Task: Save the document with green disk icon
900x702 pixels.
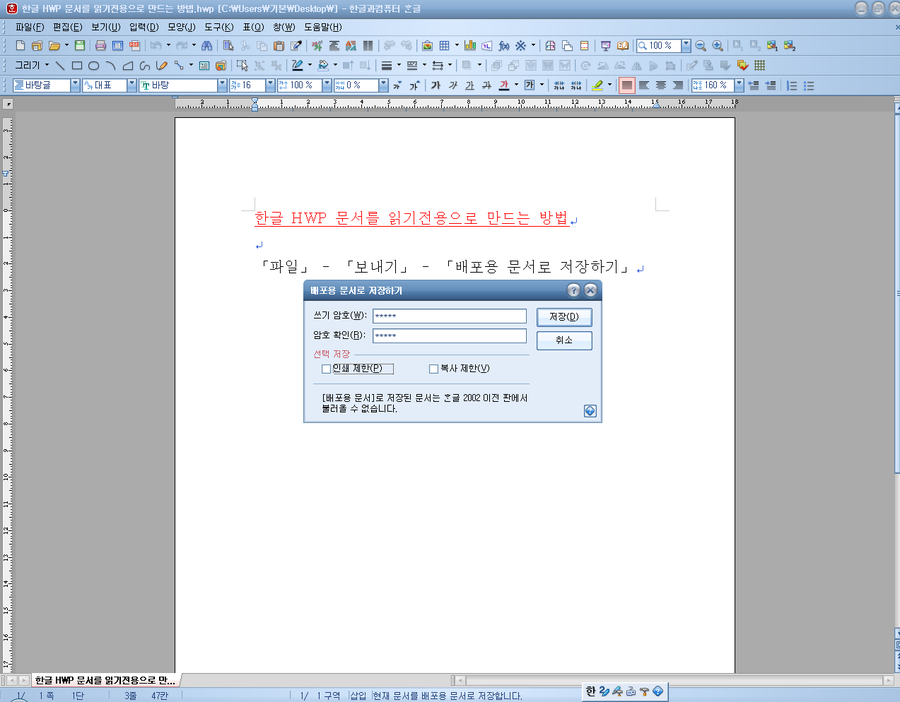Action: (80, 46)
